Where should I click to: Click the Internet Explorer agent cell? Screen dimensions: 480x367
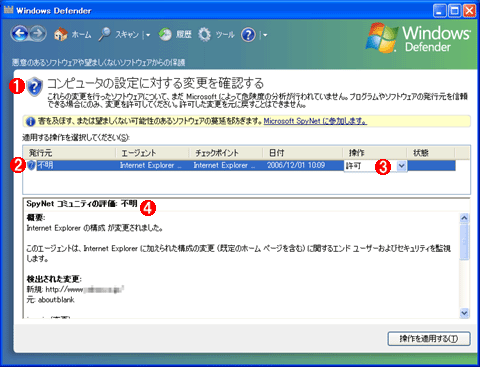[x=151, y=165]
